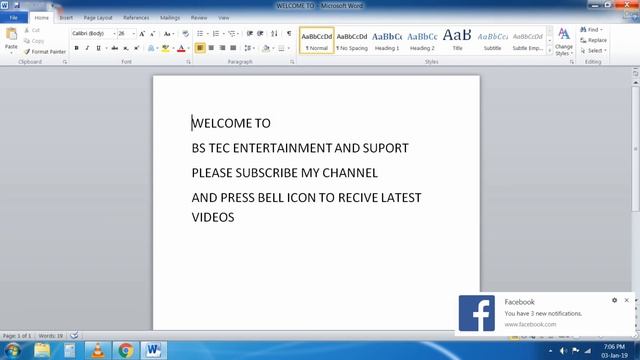The height and width of the screenshot is (360, 640).
Task: Dismiss the Facebook notification
Action: [627, 300]
